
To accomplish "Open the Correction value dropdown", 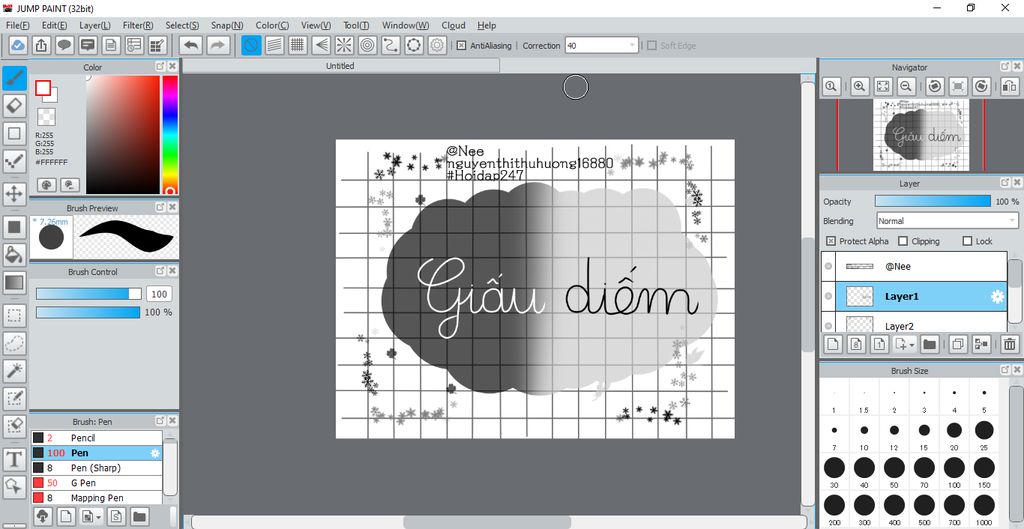I will (x=632, y=46).
